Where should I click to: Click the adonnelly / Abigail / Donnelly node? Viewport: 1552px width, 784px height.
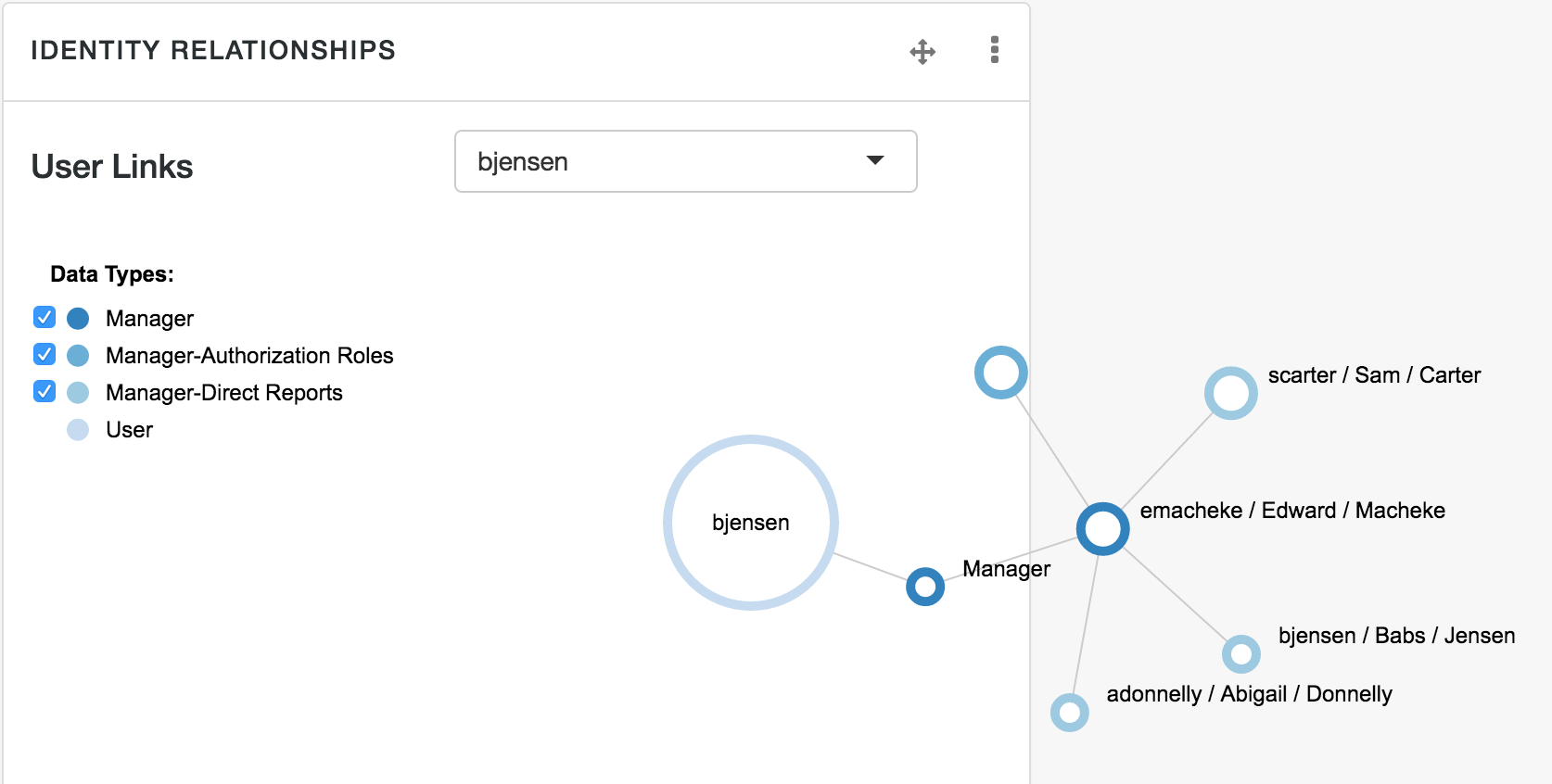[1070, 713]
